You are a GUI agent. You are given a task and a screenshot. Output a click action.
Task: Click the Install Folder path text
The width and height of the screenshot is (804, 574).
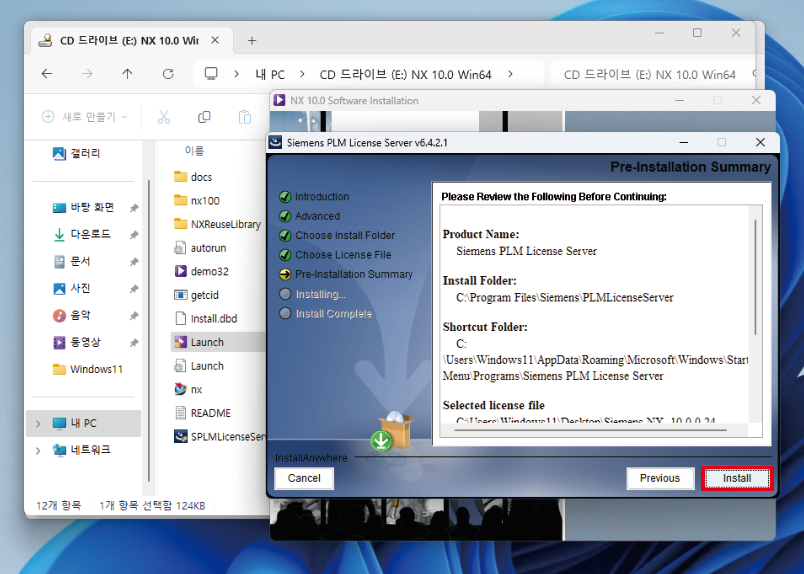point(565,298)
